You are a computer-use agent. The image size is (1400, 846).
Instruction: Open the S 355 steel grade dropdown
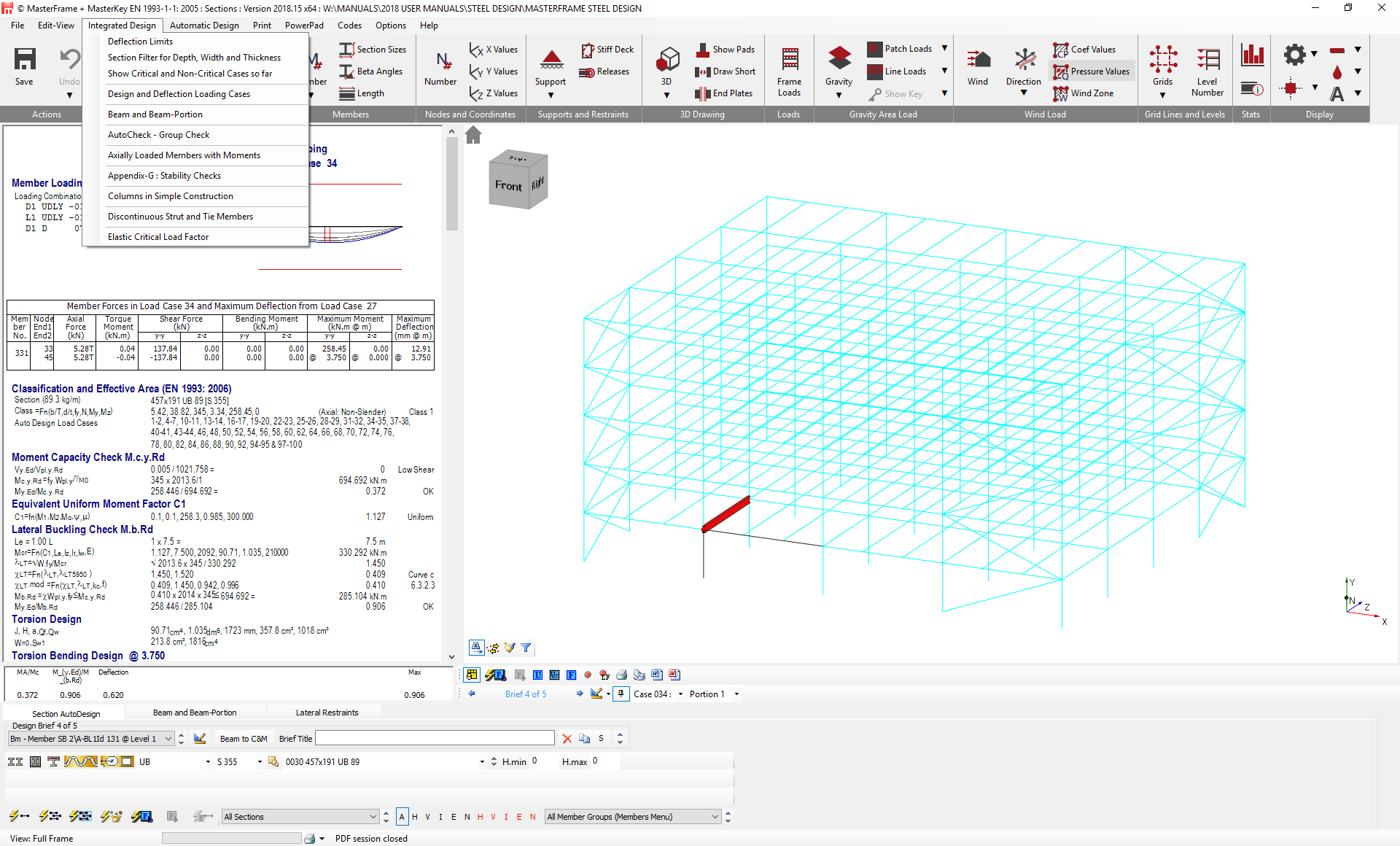point(260,761)
